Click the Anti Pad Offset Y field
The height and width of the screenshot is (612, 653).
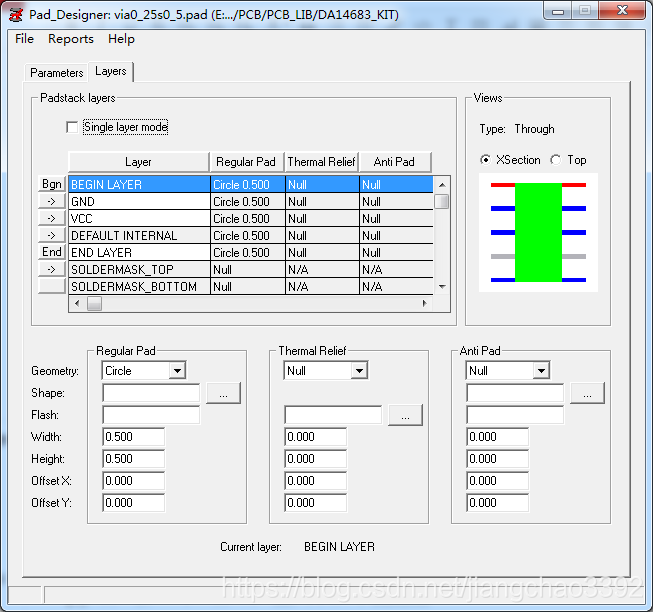[498, 503]
